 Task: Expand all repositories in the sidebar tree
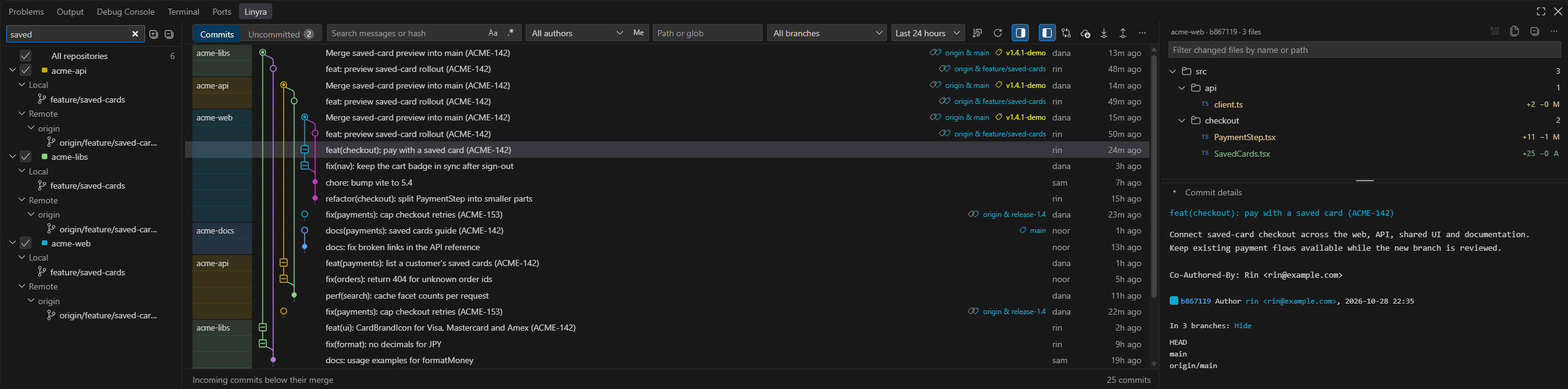point(154,34)
